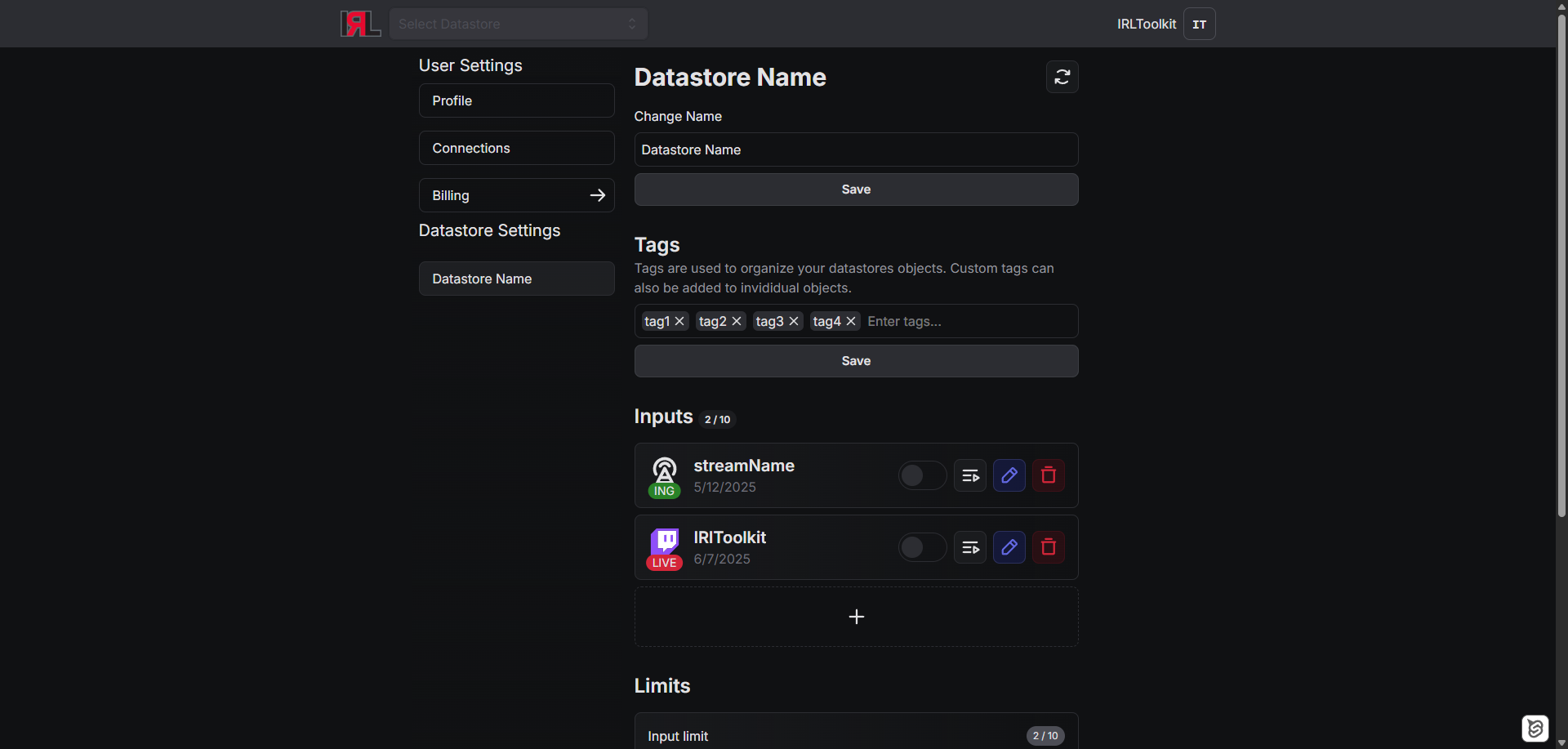Enable the streamName input toggle
This screenshot has height=749, width=1568.
point(922,475)
